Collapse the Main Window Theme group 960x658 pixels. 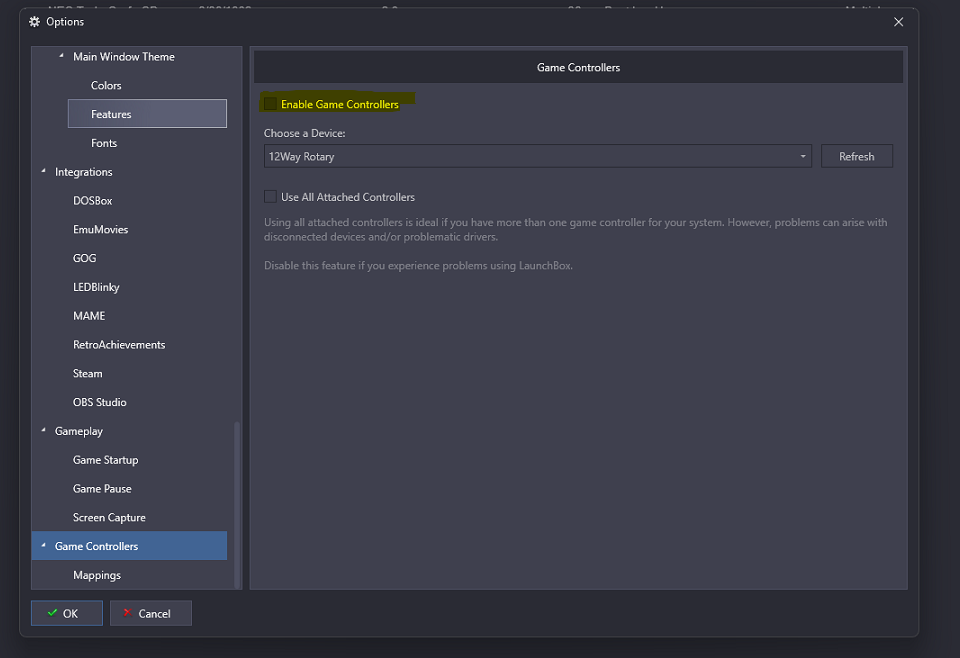pyautogui.click(x=62, y=57)
